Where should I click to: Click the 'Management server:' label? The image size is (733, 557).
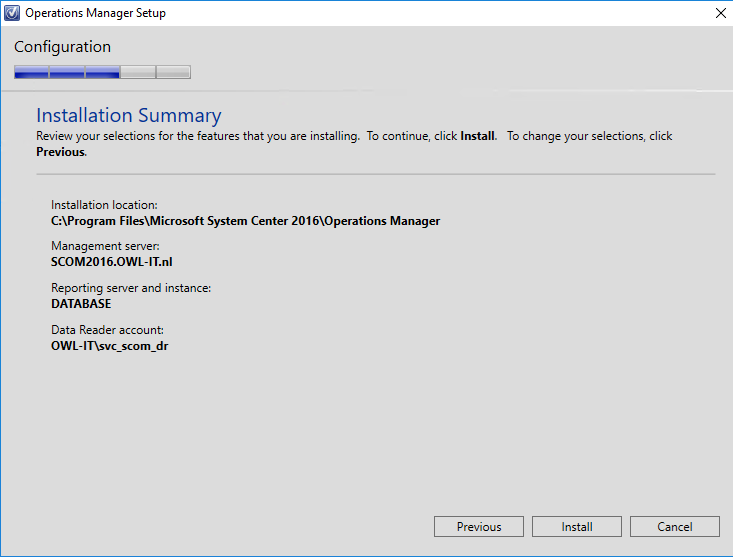click(105, 246)
